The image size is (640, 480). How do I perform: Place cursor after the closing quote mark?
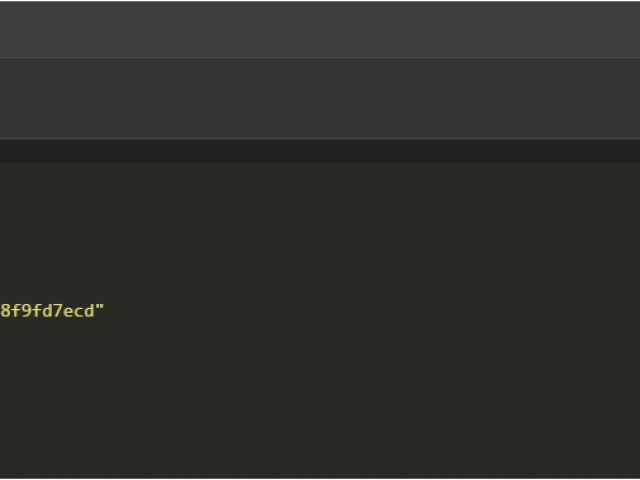pos(105,311)
